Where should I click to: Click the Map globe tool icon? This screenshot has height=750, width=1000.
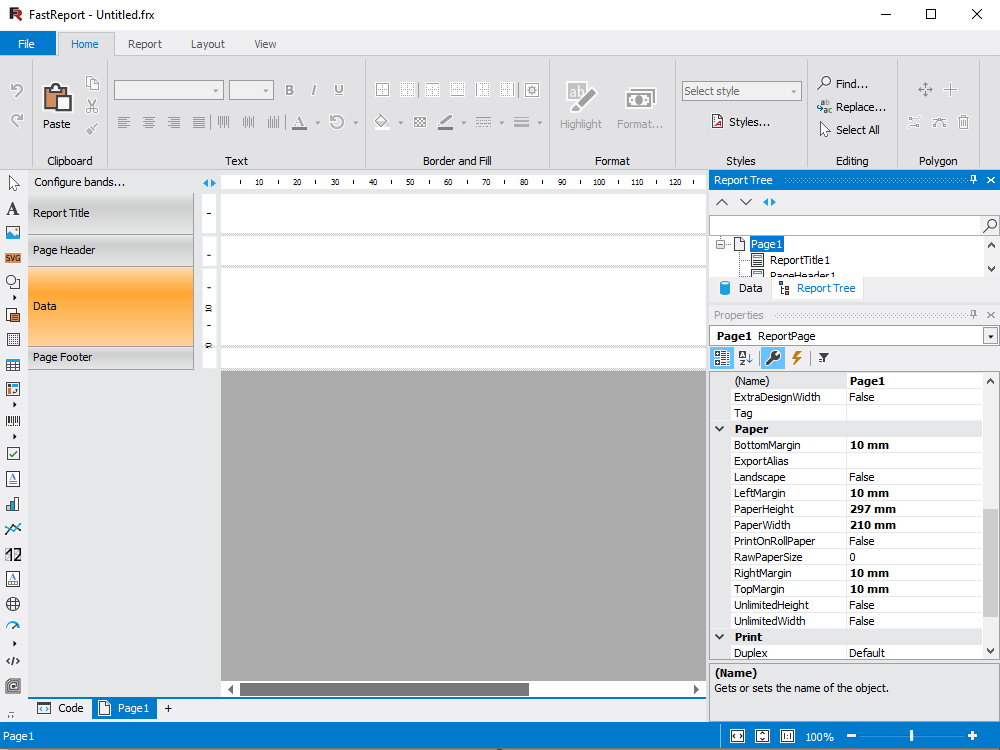click(13, 604)
